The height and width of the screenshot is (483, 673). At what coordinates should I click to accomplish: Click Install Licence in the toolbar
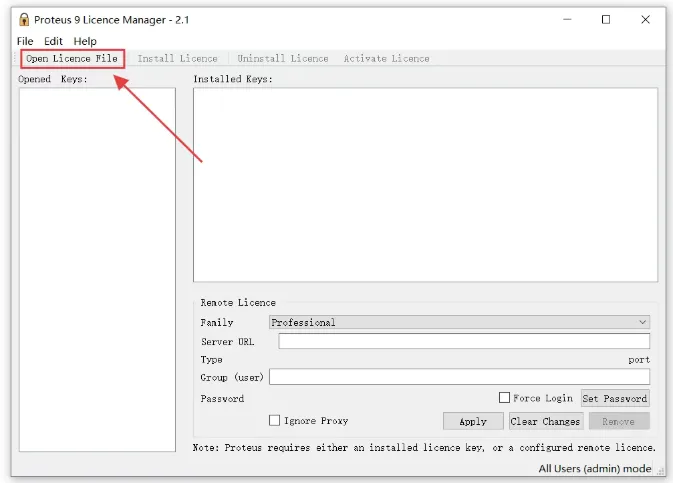tap(177, 58)
